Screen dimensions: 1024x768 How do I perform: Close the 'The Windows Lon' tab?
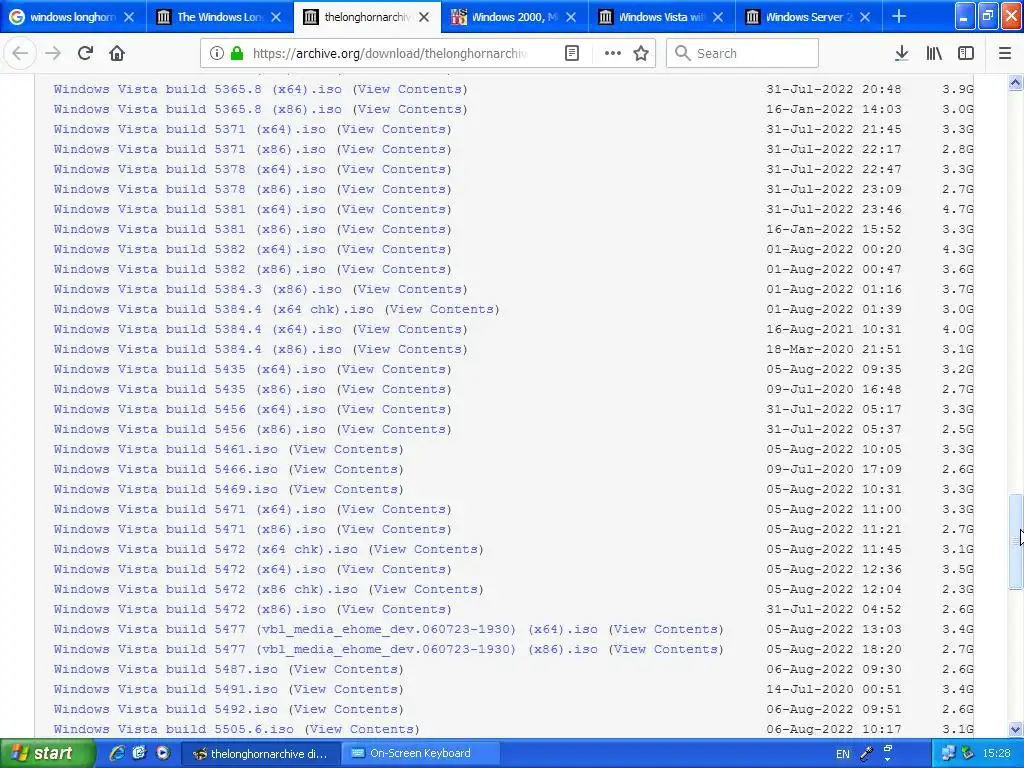point(276,17)
